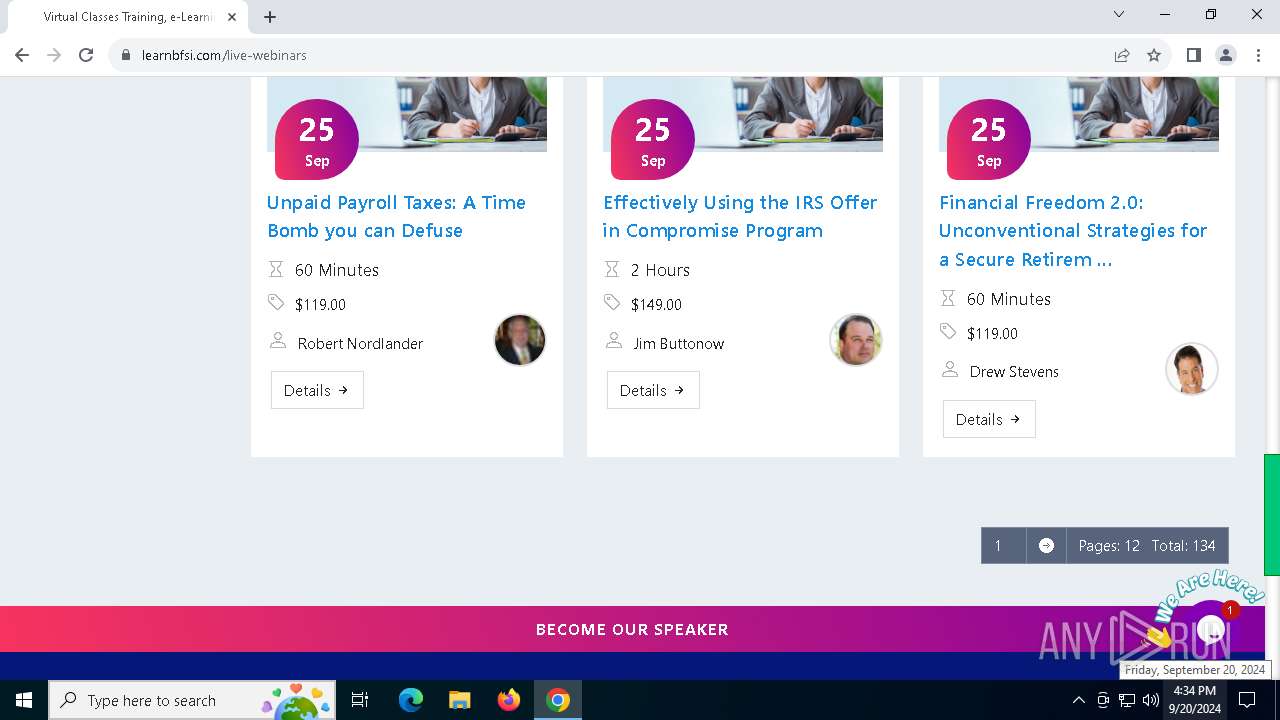The height and width of the screenshot is (720, 1280).
Task: Click the 25 Sep badge on Unpaid Payroll Taxes card
Action: 316,139
